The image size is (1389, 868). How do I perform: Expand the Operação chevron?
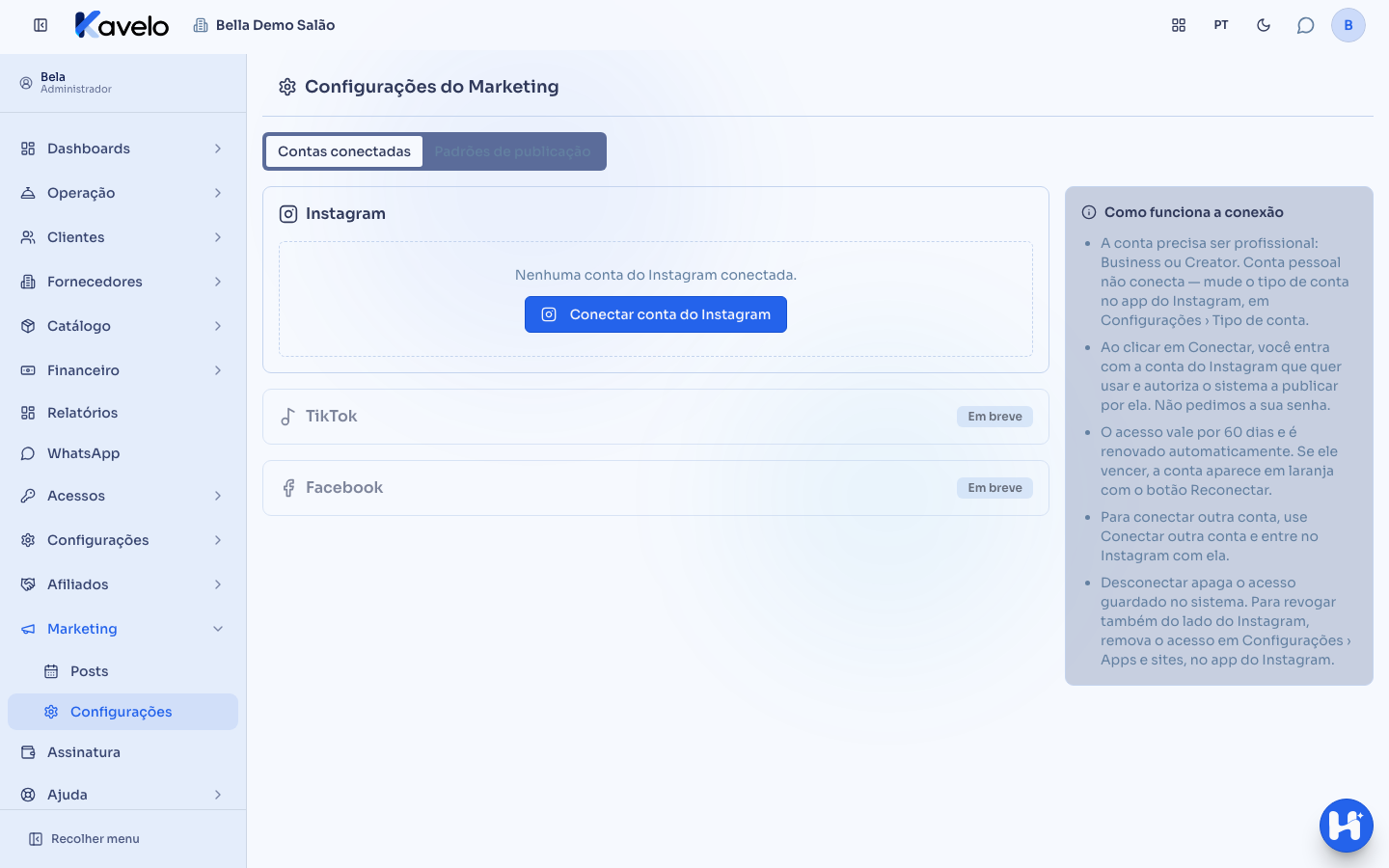tap(218, 193)
